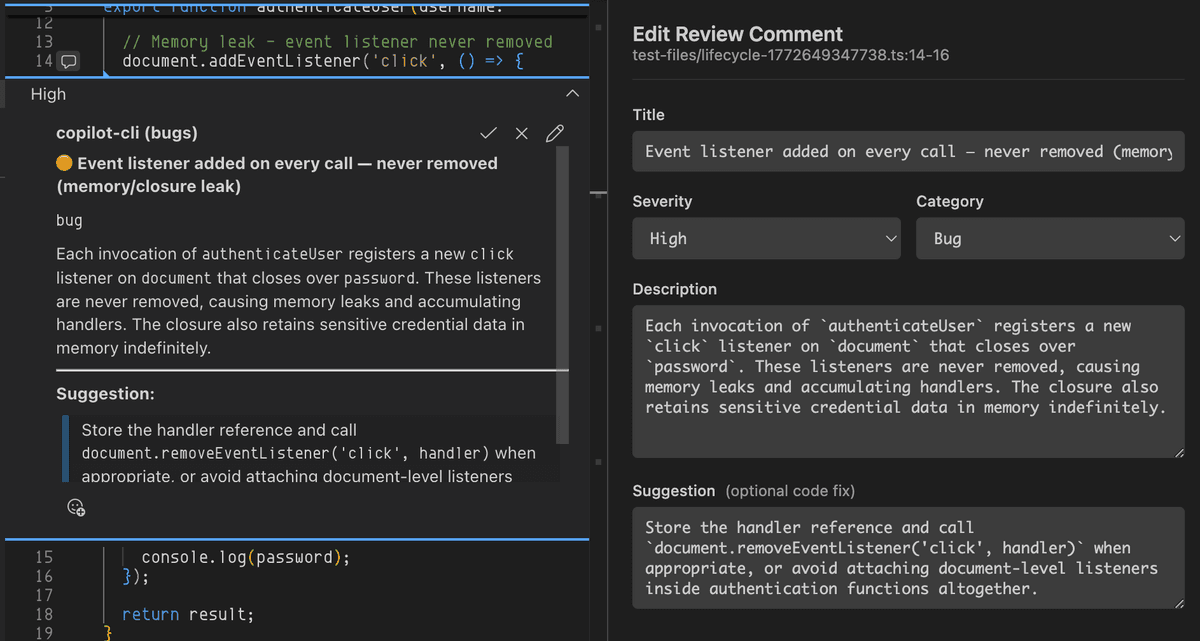Resolve the comment using the checkmark icon

(x=489, y=132)
